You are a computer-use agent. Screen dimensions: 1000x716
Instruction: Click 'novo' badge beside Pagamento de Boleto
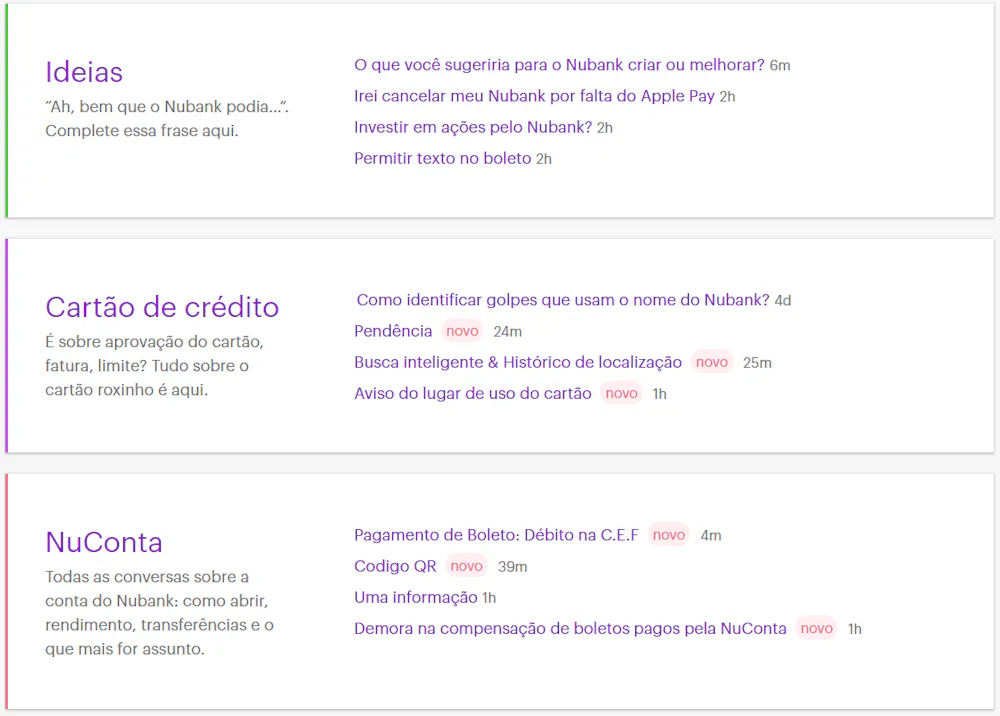(668, 535)
